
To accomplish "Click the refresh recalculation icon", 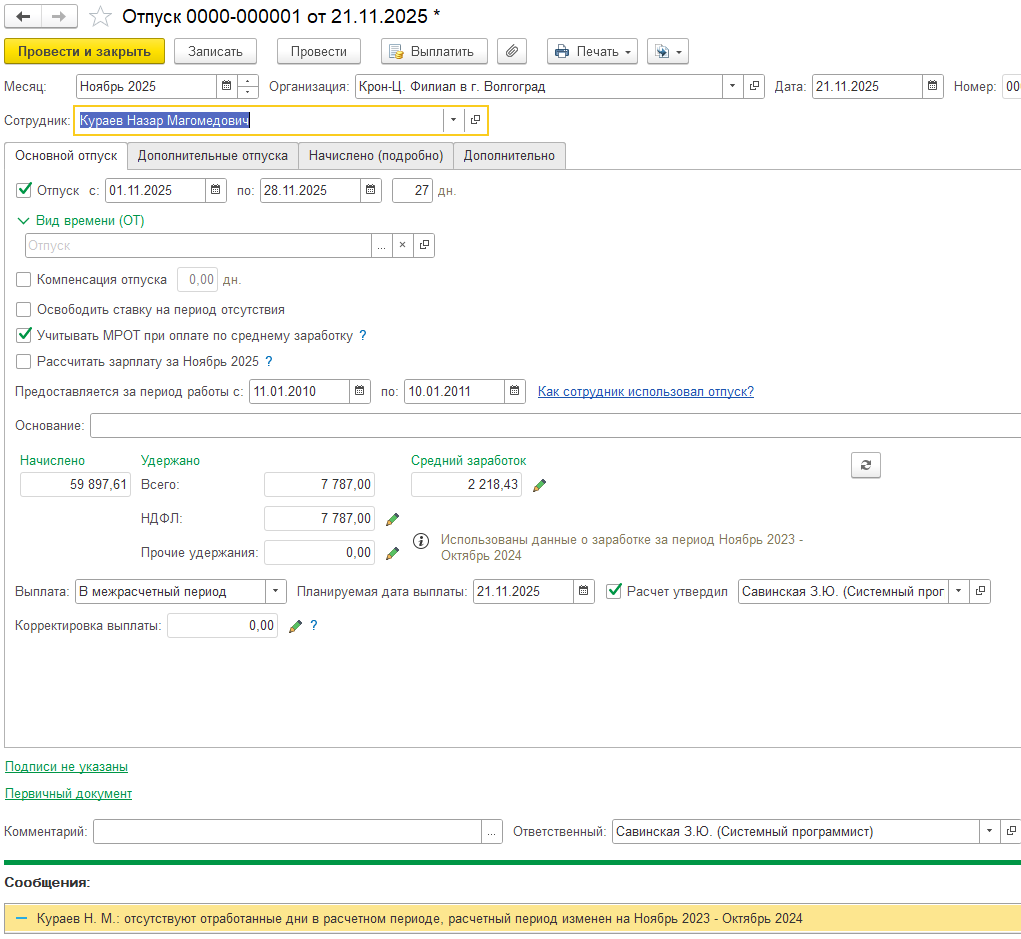I will [x=865, y=465].
